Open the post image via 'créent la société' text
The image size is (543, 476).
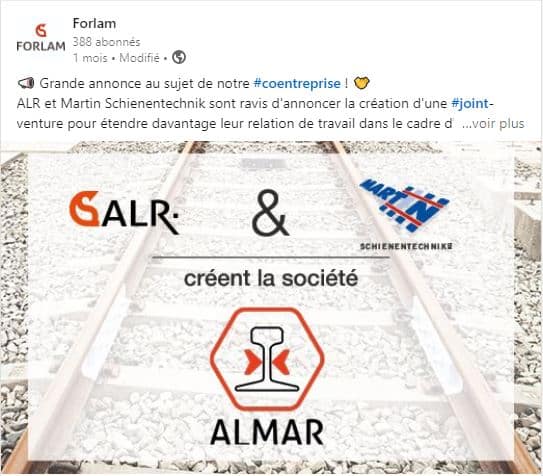coord(271,279)
